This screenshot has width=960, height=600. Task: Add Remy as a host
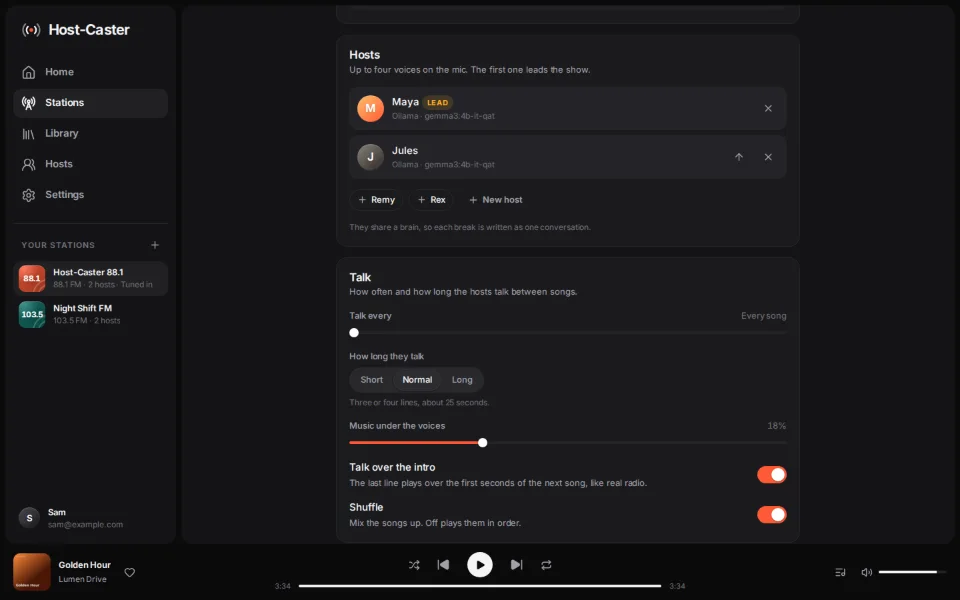377,200
